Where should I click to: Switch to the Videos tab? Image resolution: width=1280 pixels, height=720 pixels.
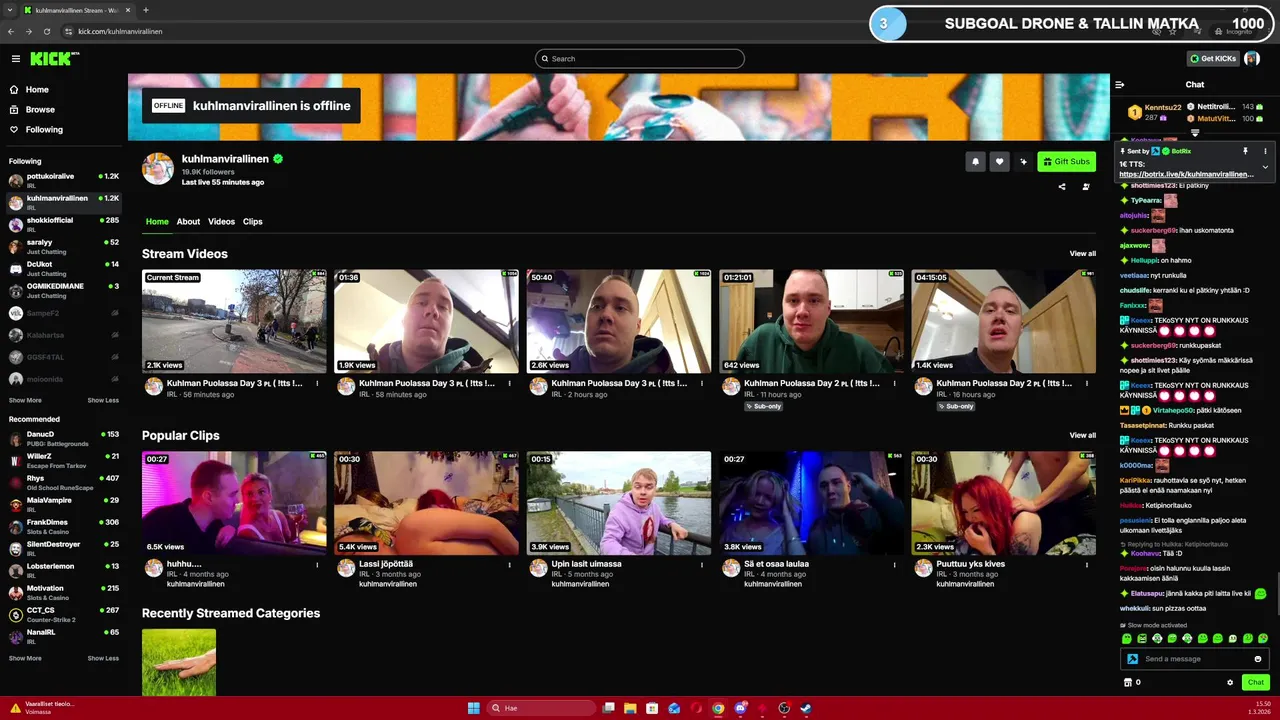coord(221,221)
